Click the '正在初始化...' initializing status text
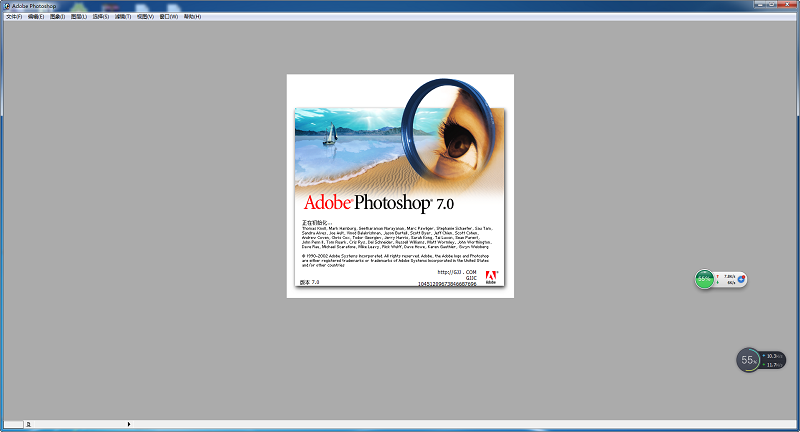Image resolution: width=800 pixels, height=432 pixels. (316, 223)
